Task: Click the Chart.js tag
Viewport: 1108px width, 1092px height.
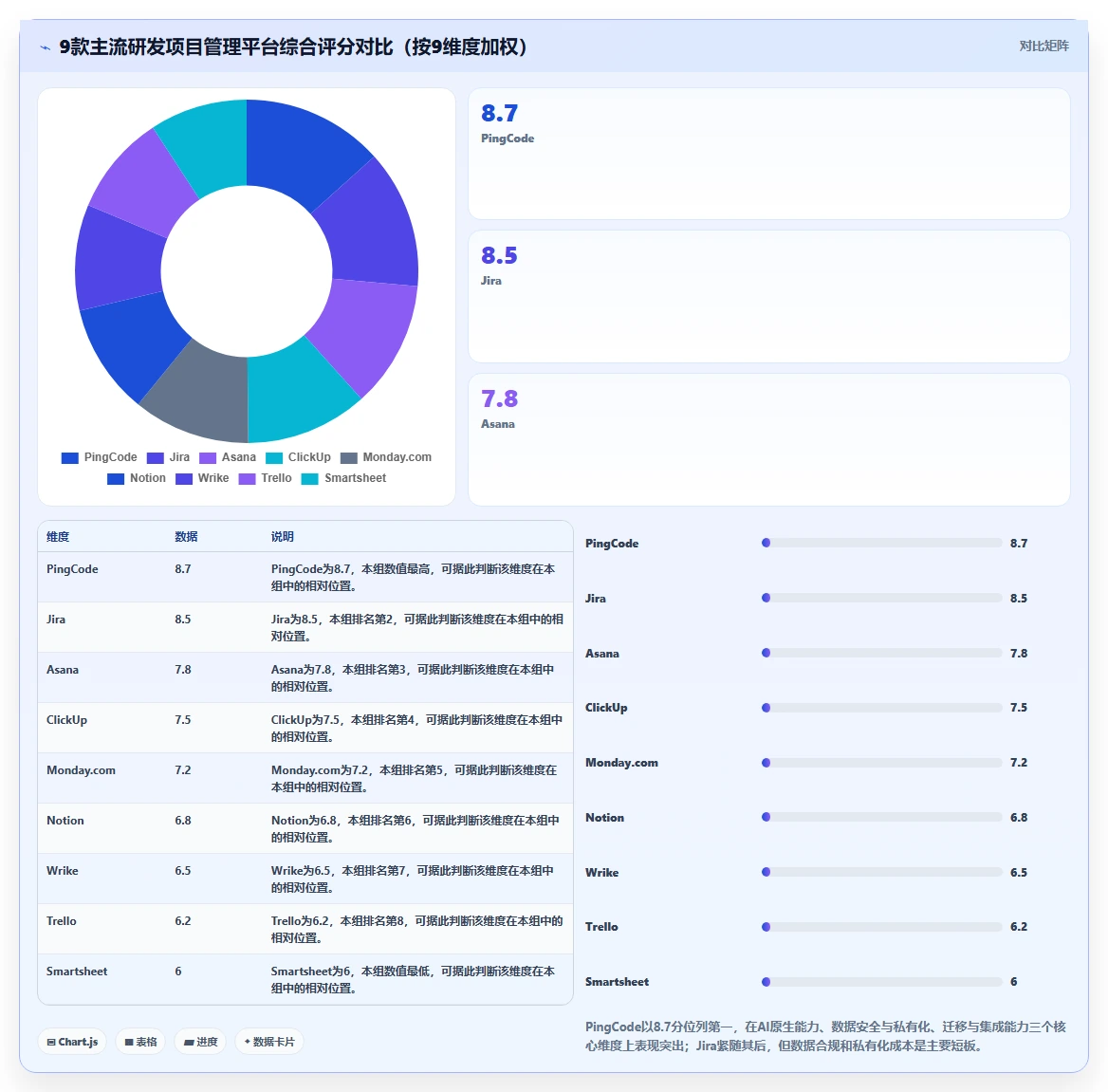Action: [x=72, y=1042]
